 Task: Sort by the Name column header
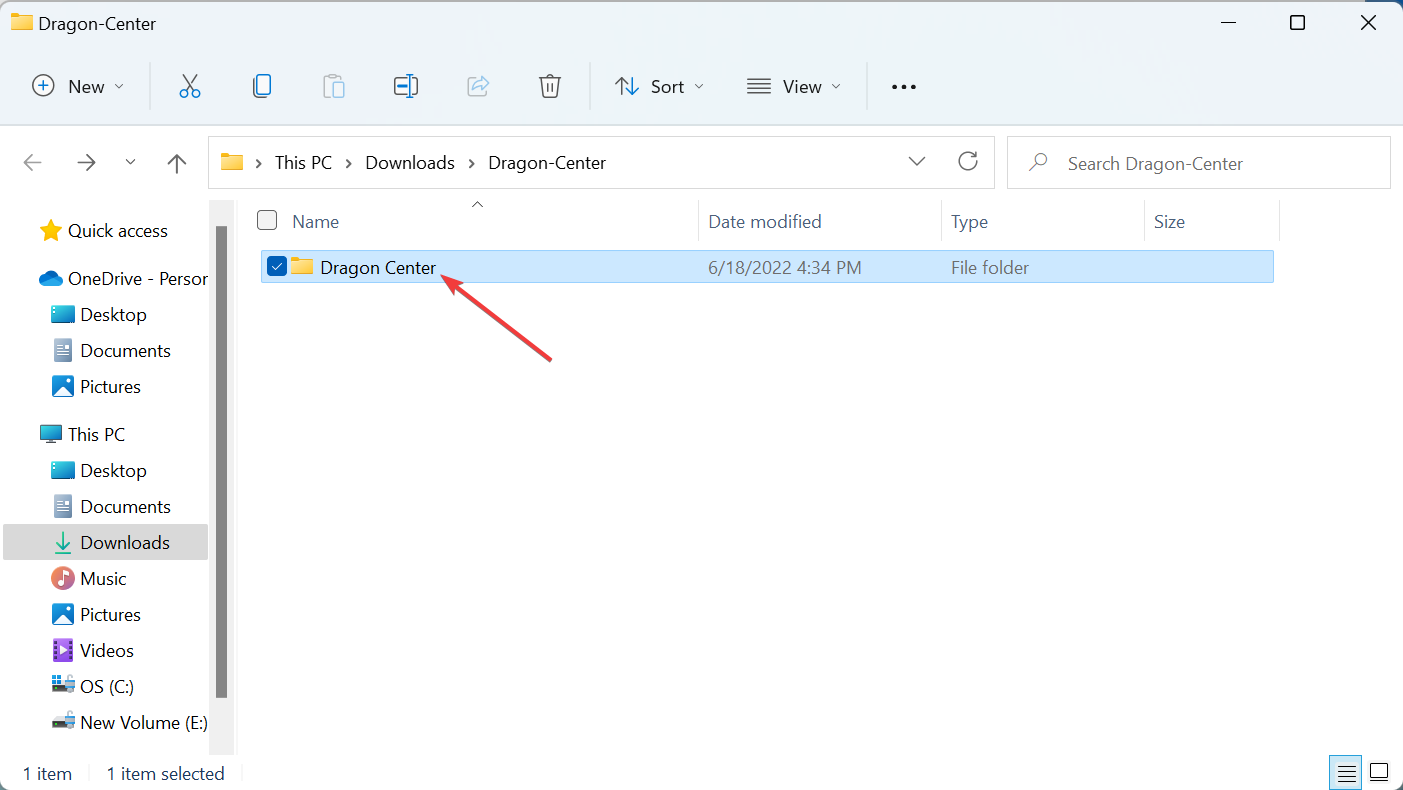[x=315, y=221]
